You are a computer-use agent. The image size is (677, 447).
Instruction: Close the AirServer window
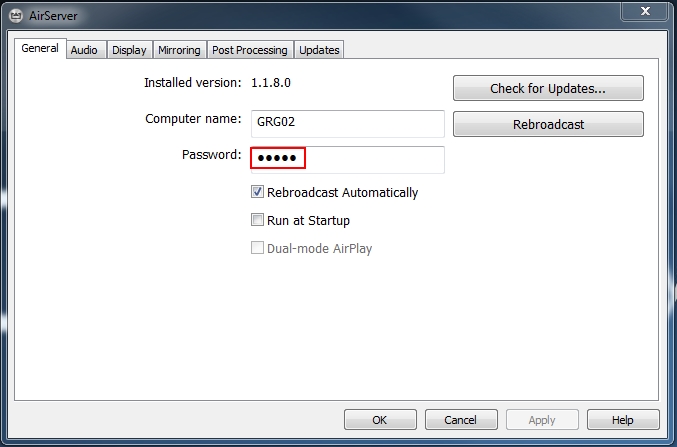pyautogui.click(x=645, y=11)
